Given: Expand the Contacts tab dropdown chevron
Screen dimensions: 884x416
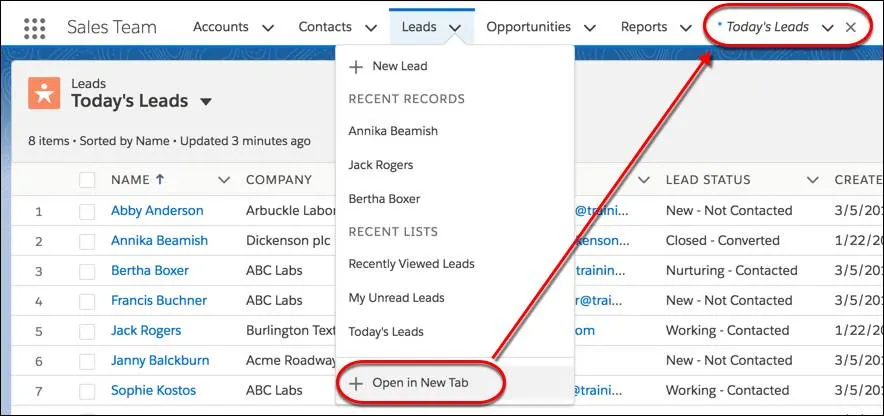Looking at the screenshot, I should 371,28.
